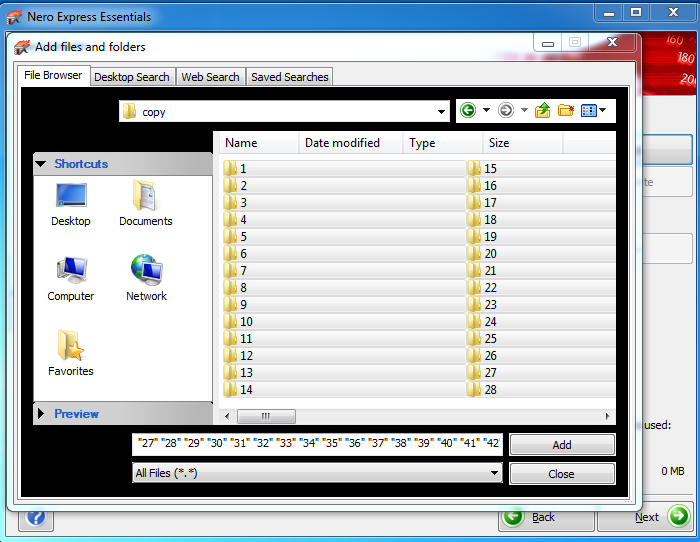Image resolution: width=700 pixels, height=542 pixels.
Task: Switch to File Browser tab
Action: click(x=53, y=75)
